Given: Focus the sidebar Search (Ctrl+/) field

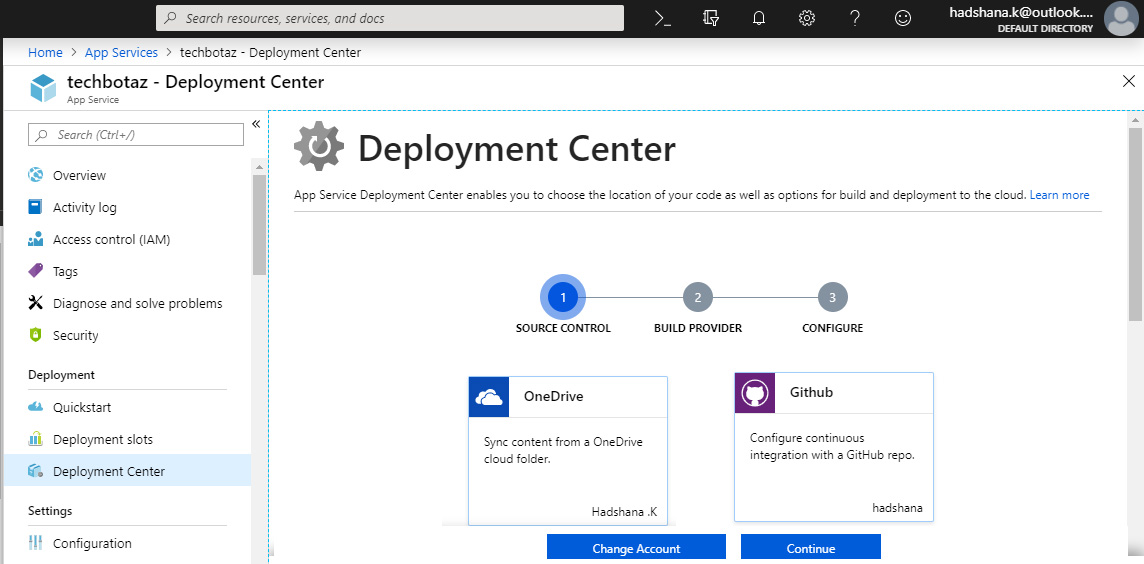Looking at the screenshot, I should (x=136, y=135).
